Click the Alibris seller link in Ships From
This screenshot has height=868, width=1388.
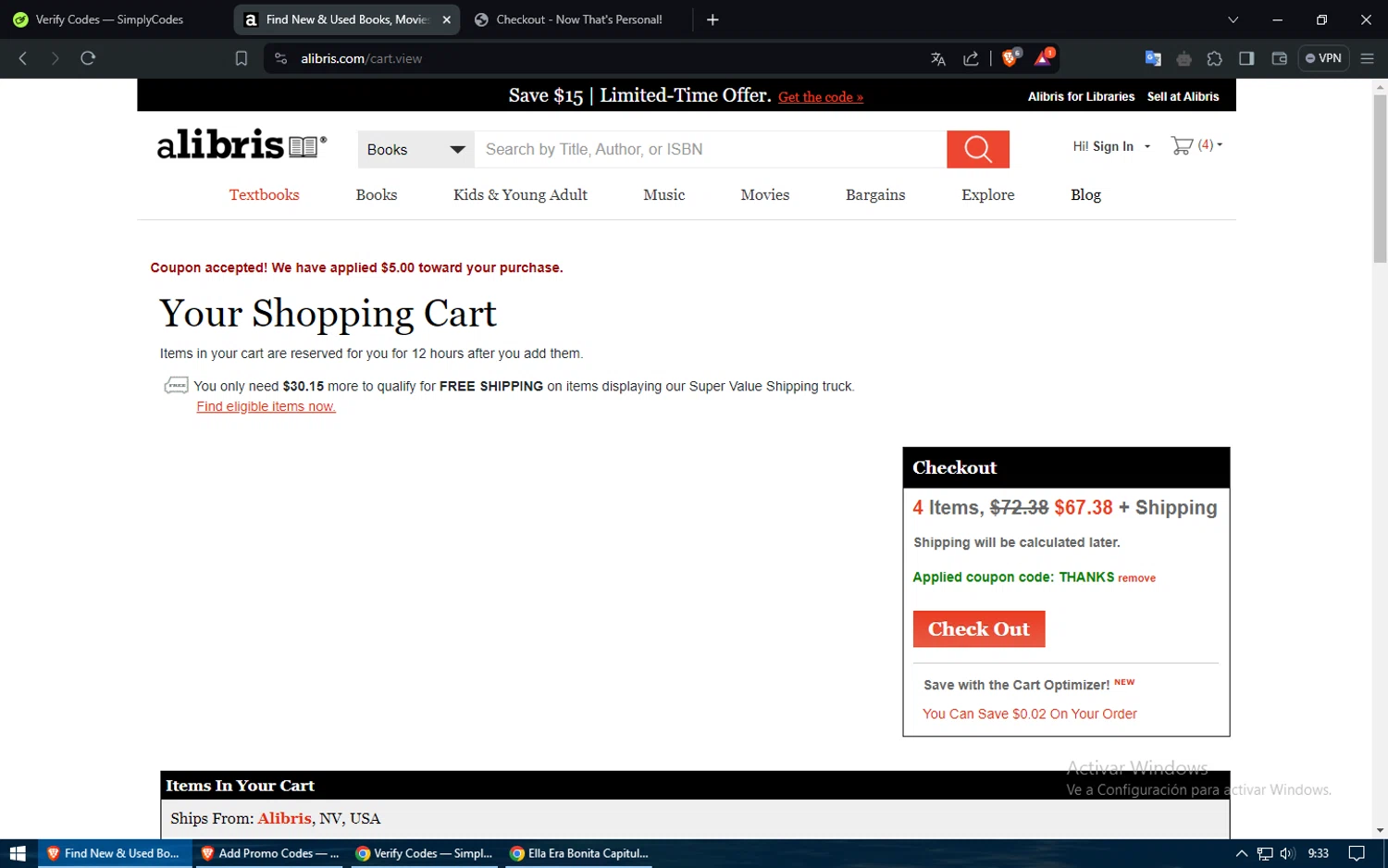click(x=284, y=818)
